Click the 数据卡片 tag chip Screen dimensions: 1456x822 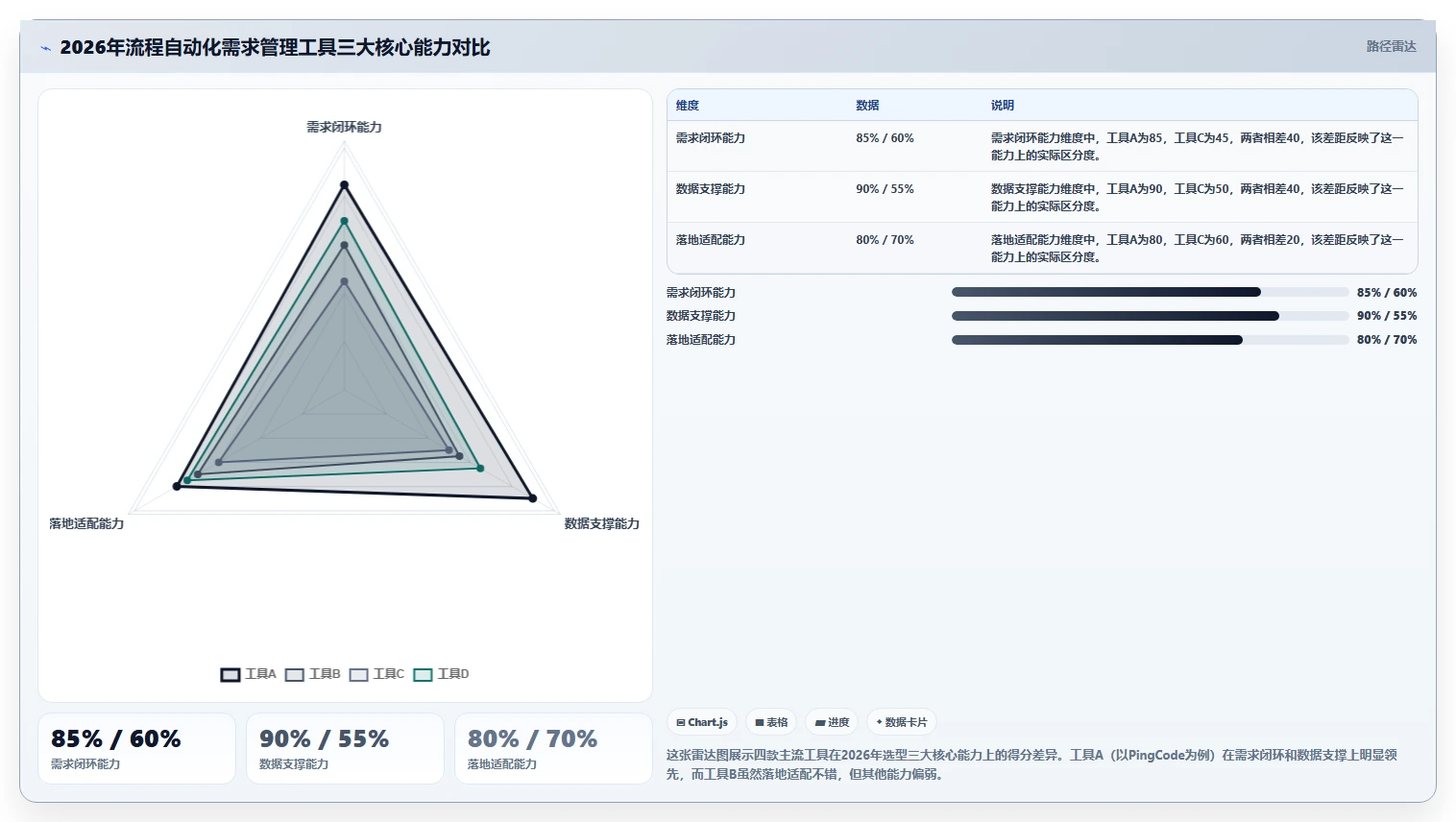click(902, 722)
